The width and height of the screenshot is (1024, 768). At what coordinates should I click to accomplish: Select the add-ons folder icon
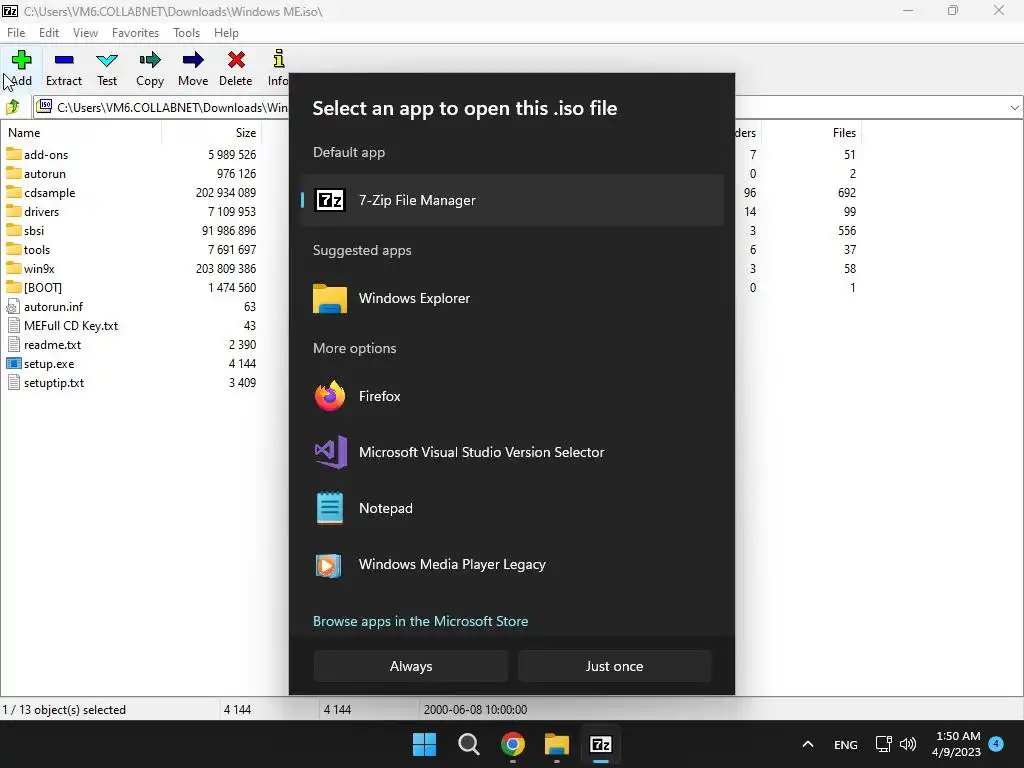pos(14,154)
